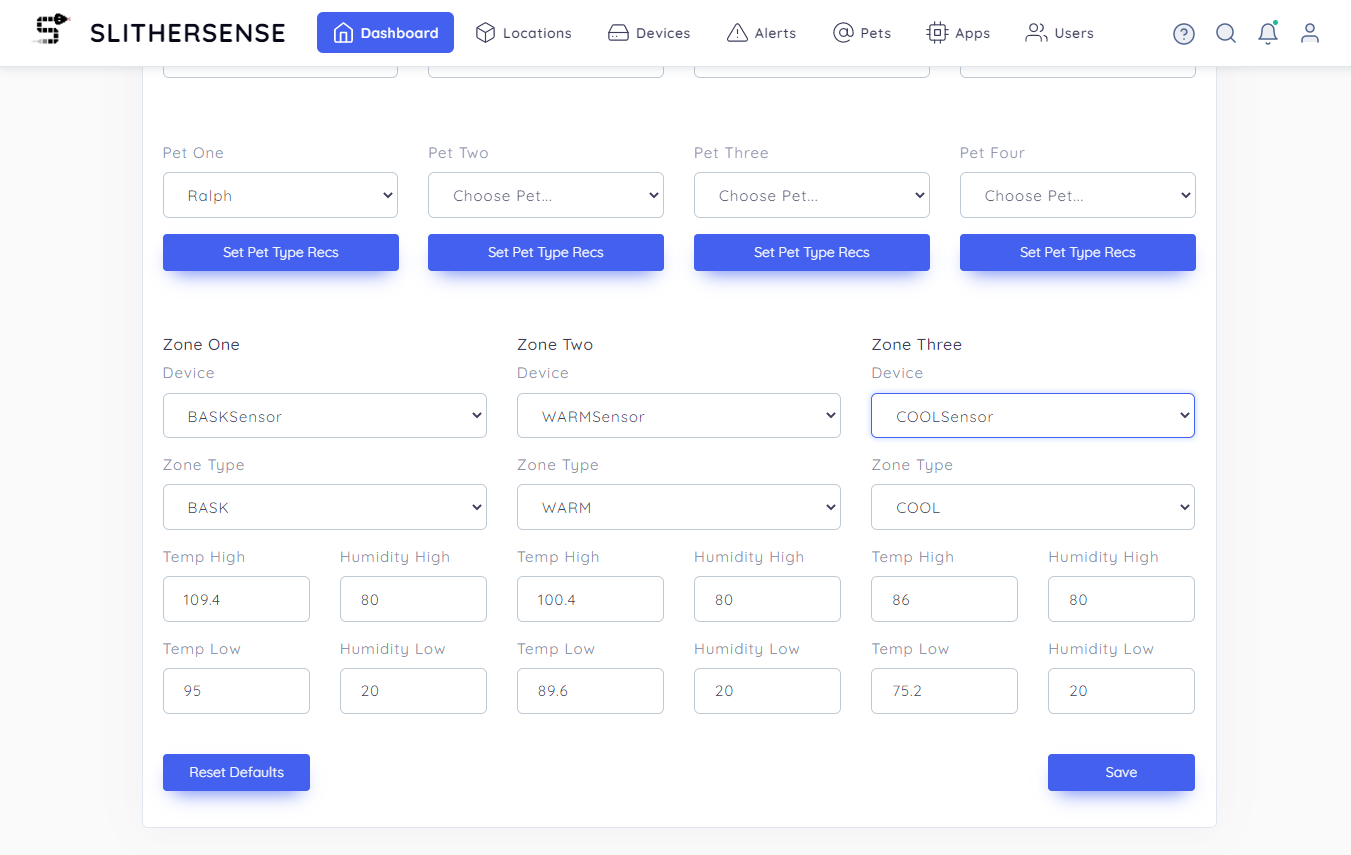Open Zone One Zone Type BASK dropdown
This screenshot has height=855, width=1351.
(x=325, y=507)
